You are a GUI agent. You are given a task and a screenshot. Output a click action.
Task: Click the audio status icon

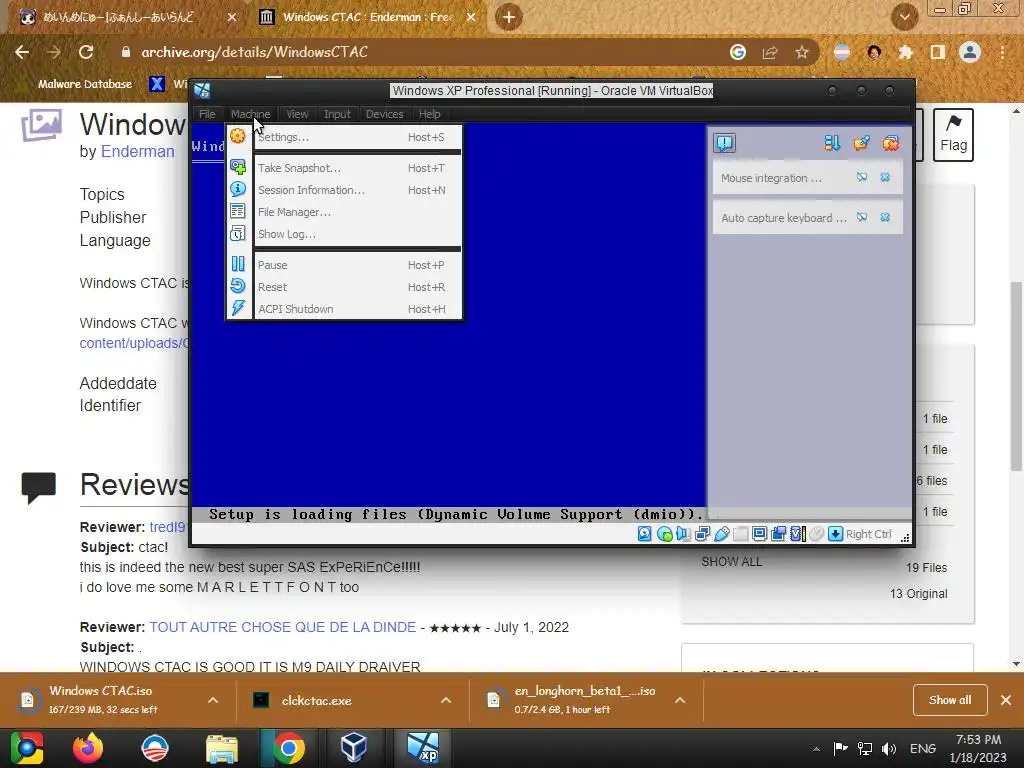(683, 534)
